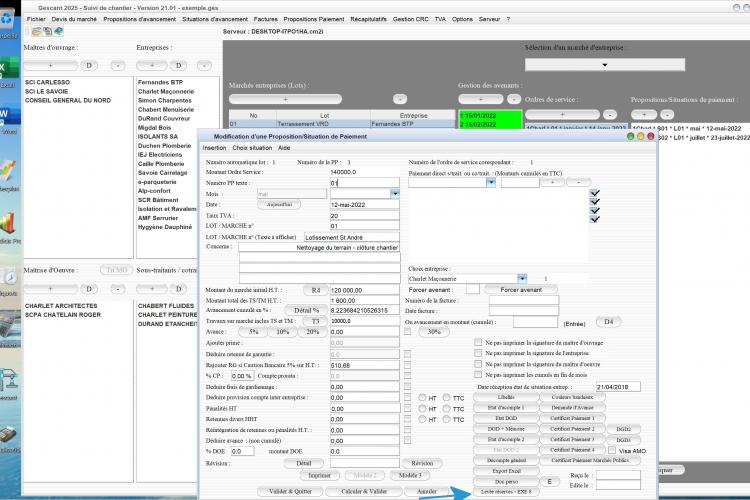
Task: Click the copy-documents icon in the main toolbar
Action: (47, 32)
